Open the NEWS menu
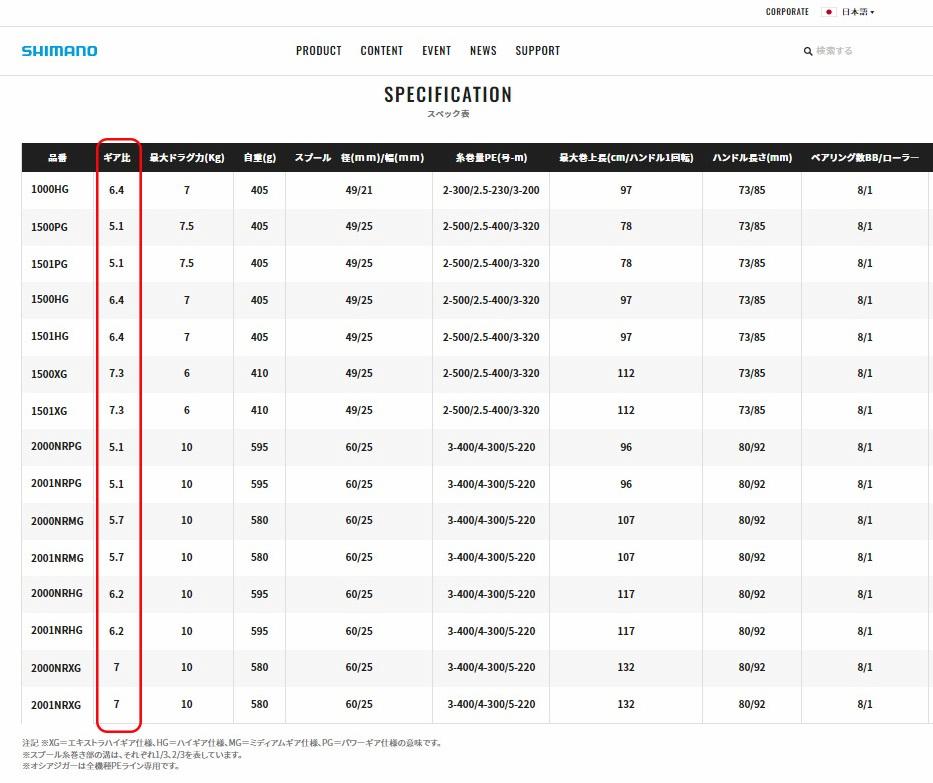The image size is (933, 783). (483, 50)
